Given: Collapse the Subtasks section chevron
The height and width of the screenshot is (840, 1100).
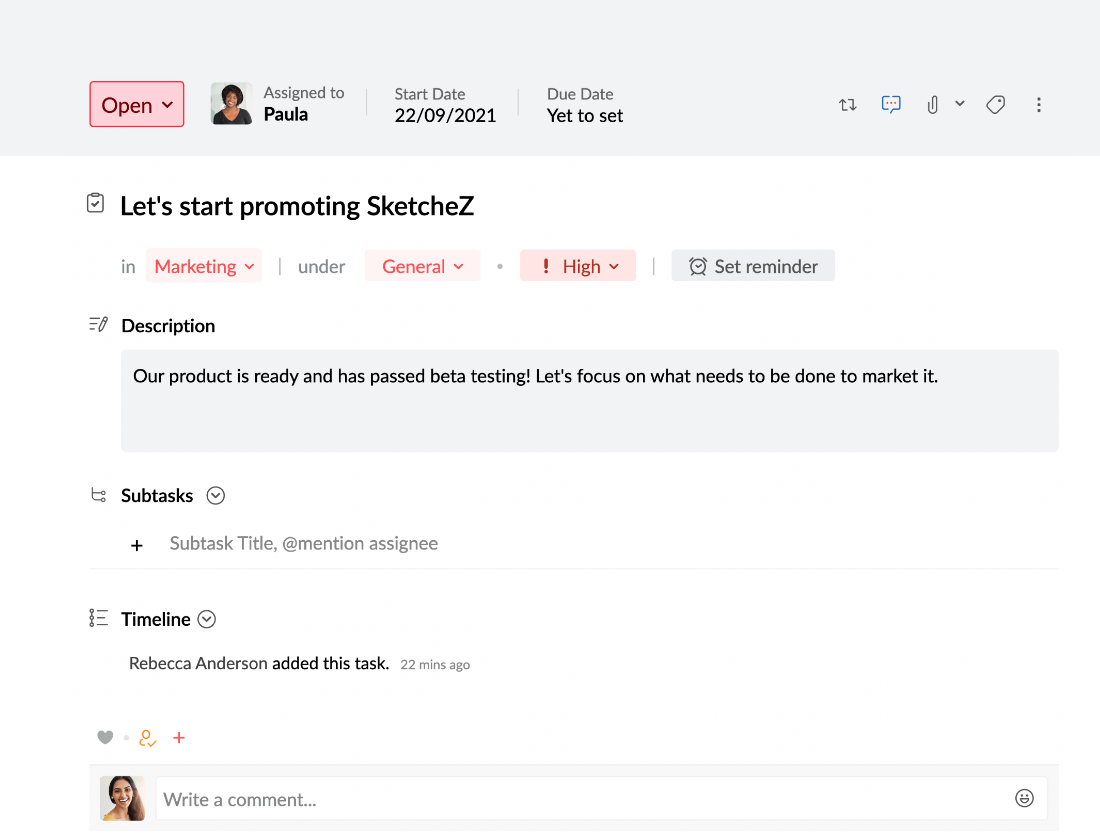Looking at the screenshot, I should point(215,495).
